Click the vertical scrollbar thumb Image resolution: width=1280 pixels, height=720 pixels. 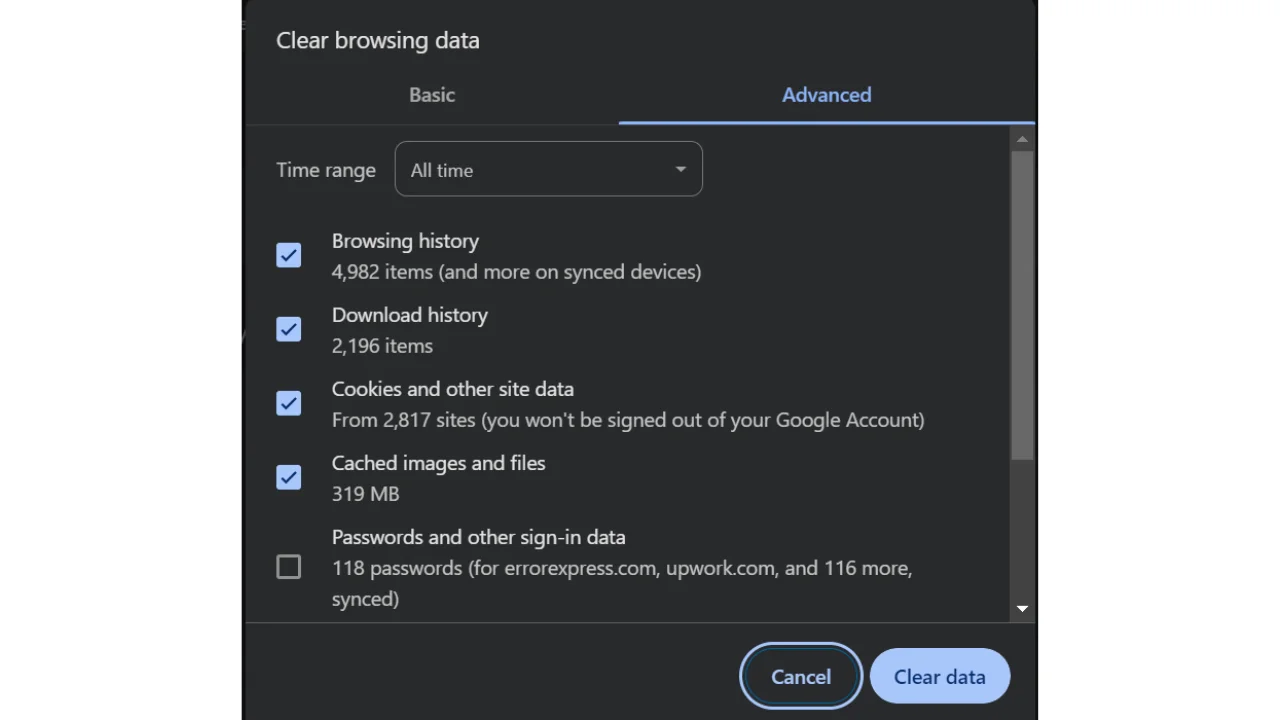[1021, 300]
